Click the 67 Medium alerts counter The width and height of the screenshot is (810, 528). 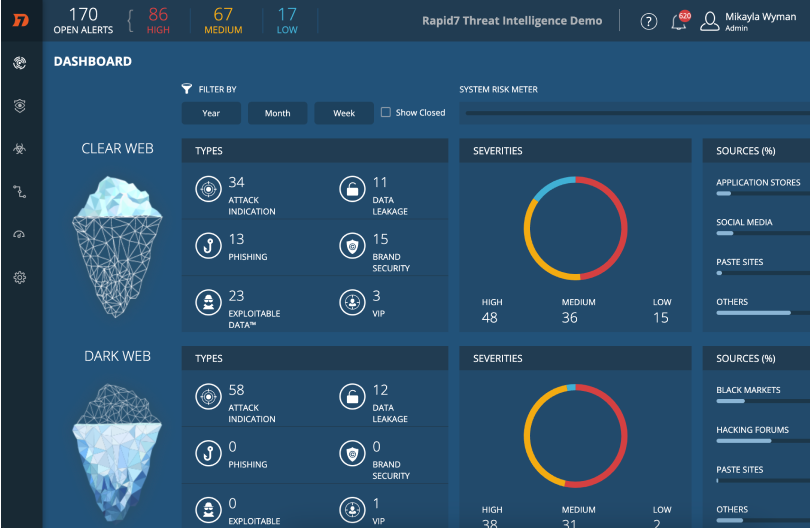coord(223,21)
